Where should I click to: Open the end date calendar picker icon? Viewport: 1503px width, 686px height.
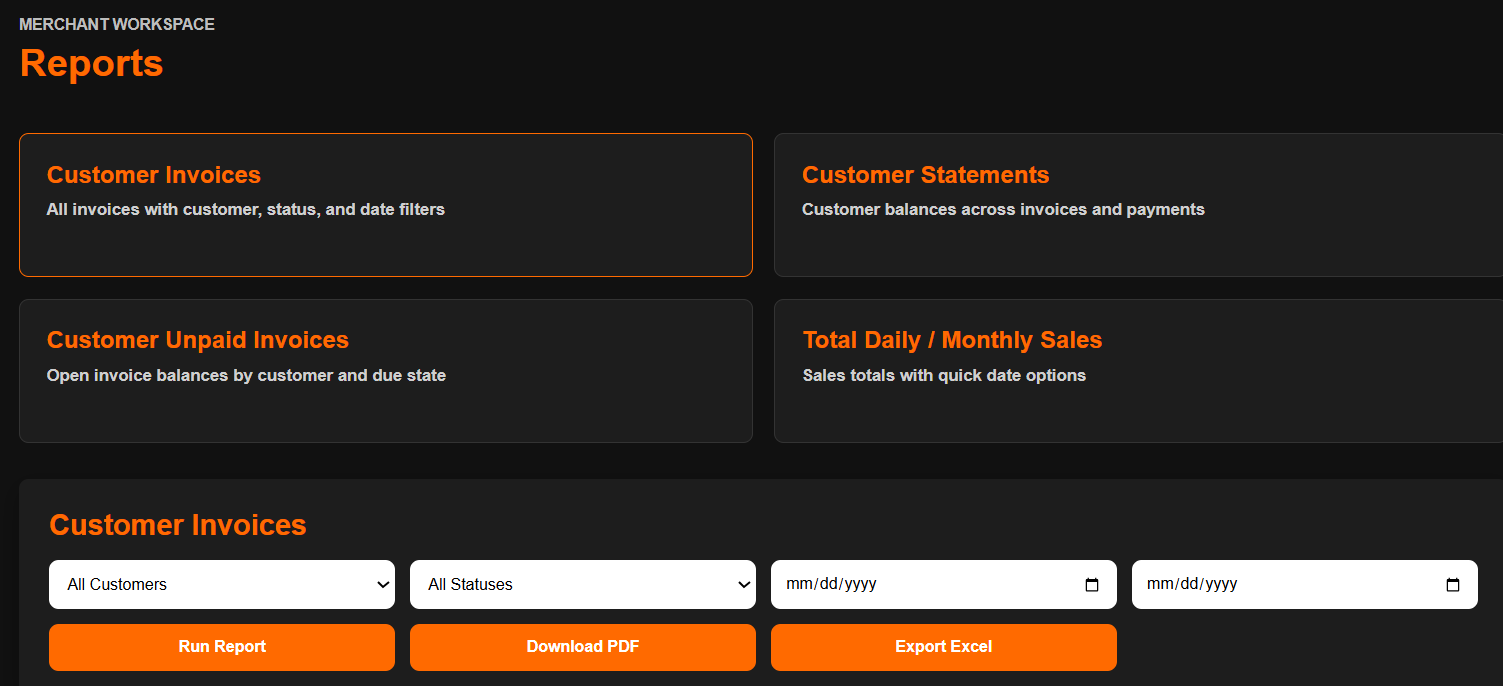click(x=1453, y=584)
